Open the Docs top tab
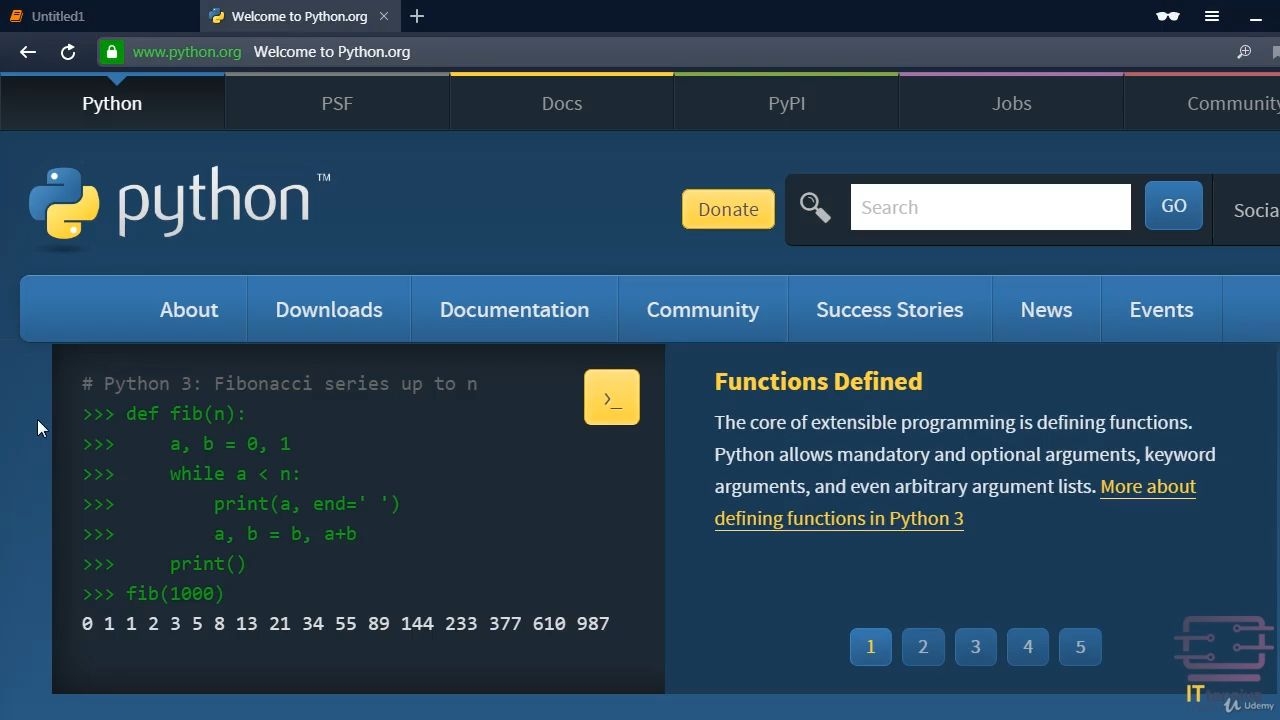Image resolution: width=1280 pixels, height=720 pixels. click(562, 103)
